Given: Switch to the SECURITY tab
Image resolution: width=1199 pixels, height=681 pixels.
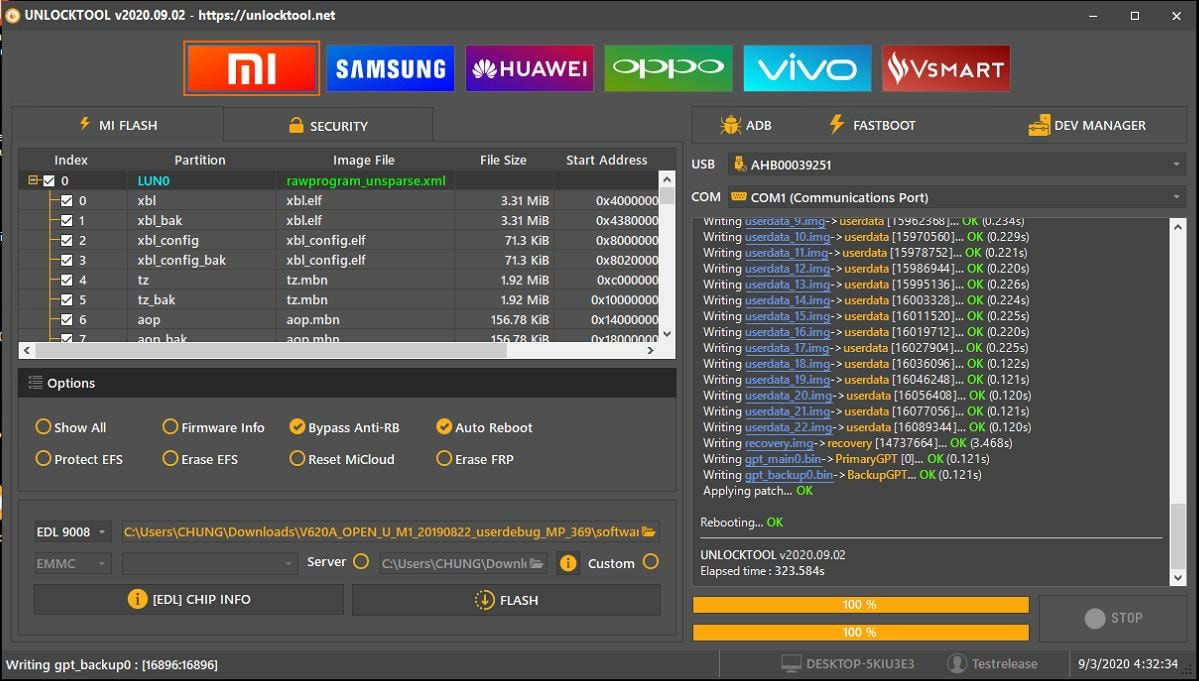Looking at the screenshot, I should (328, 125).
